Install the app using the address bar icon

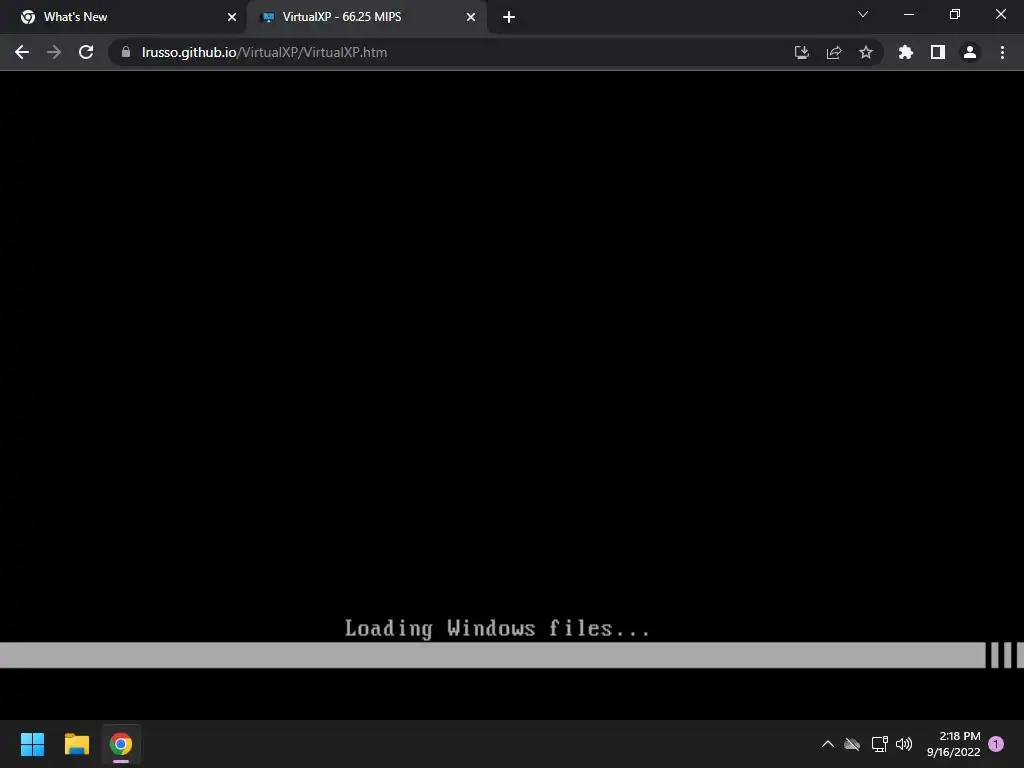pyautogui.click(x=801, y=52)
